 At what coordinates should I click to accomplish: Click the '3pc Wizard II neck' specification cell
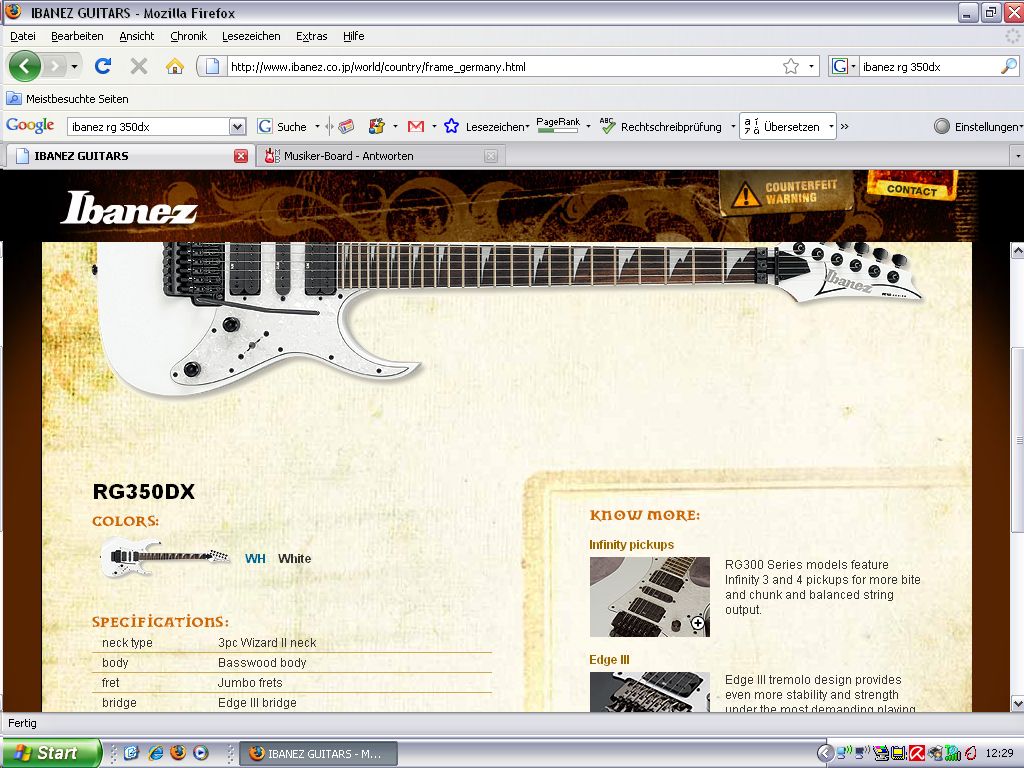(x=267, y=643)
